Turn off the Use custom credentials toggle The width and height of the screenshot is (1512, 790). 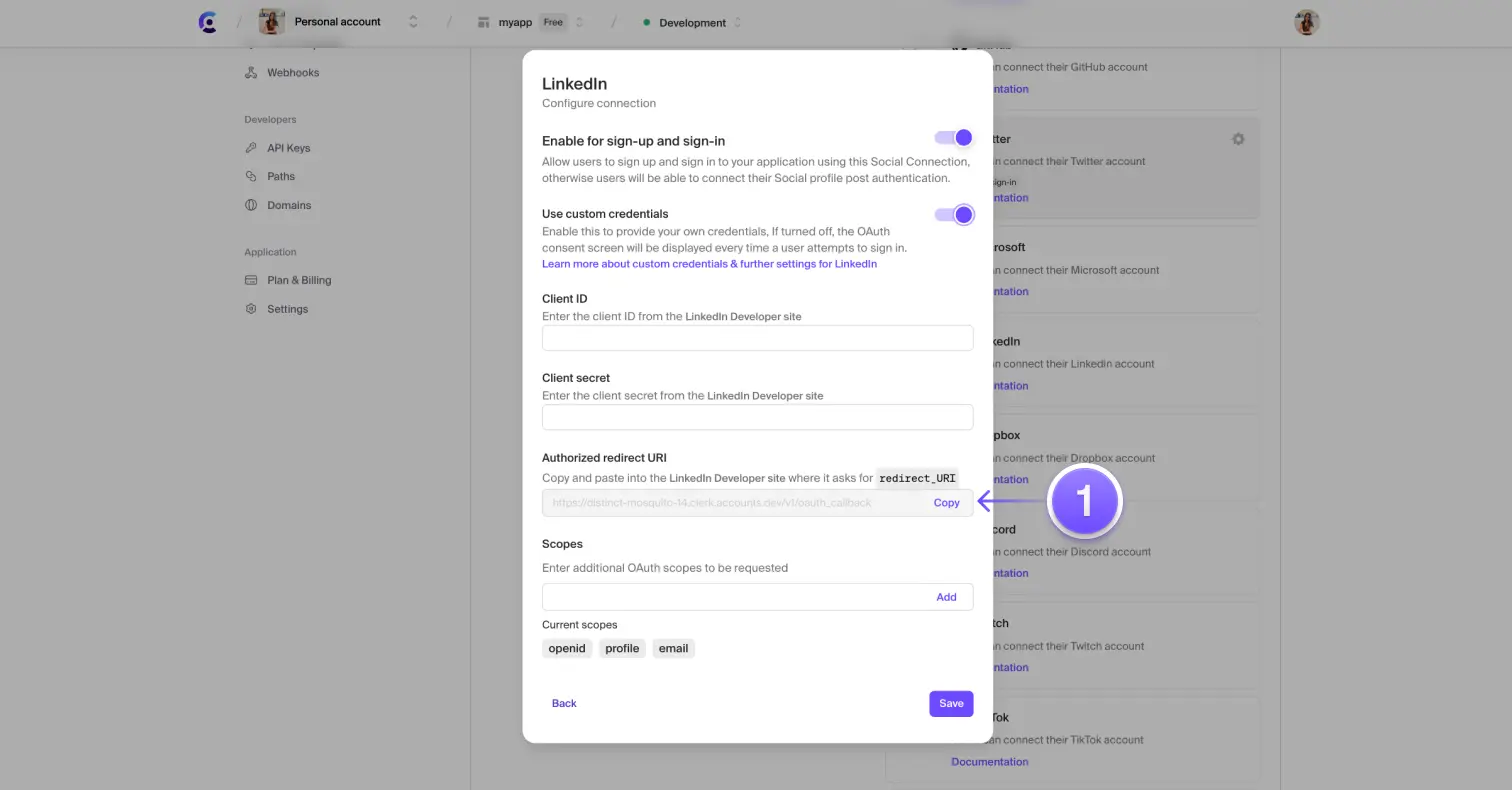(952, 214)
